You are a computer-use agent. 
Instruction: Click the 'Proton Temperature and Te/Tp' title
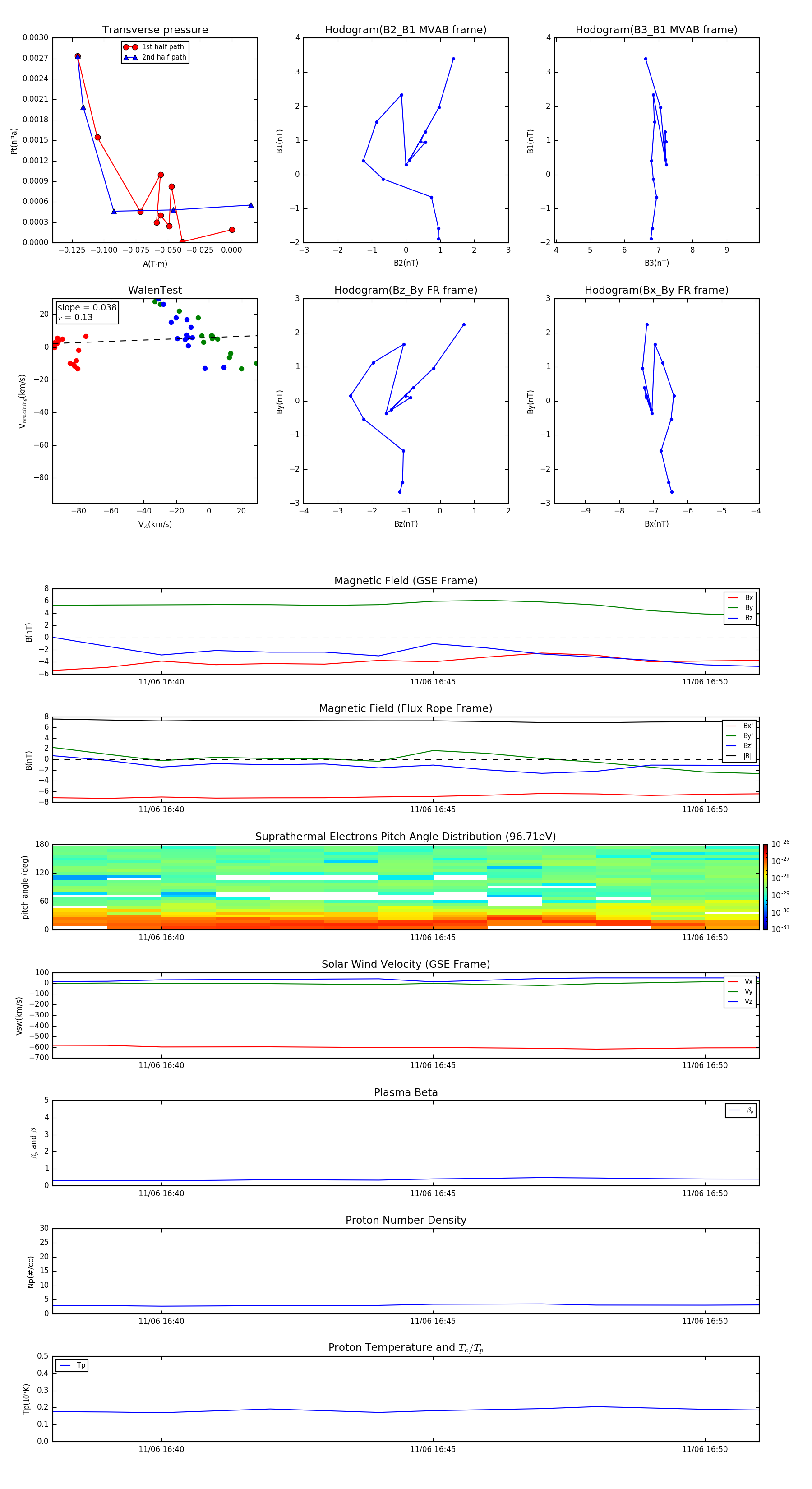click(406, 1348)
